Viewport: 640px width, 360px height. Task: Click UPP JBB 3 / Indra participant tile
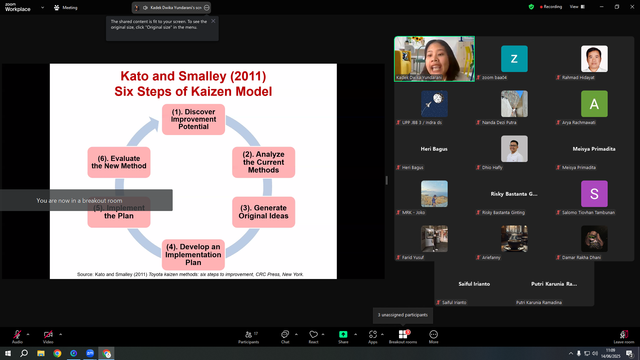(434, 104)
